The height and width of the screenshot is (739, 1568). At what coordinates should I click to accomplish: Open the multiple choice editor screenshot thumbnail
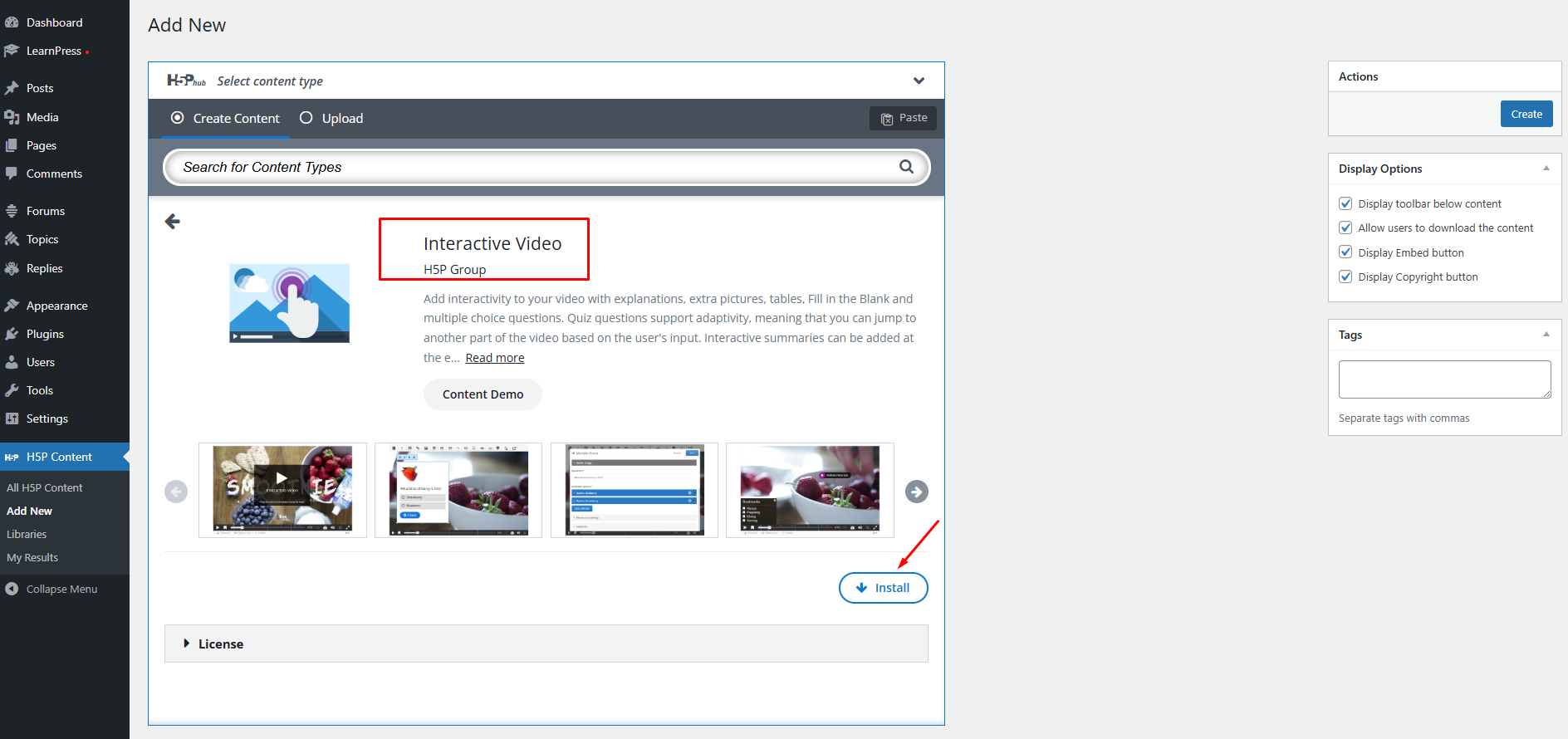(x=635, y=490)
